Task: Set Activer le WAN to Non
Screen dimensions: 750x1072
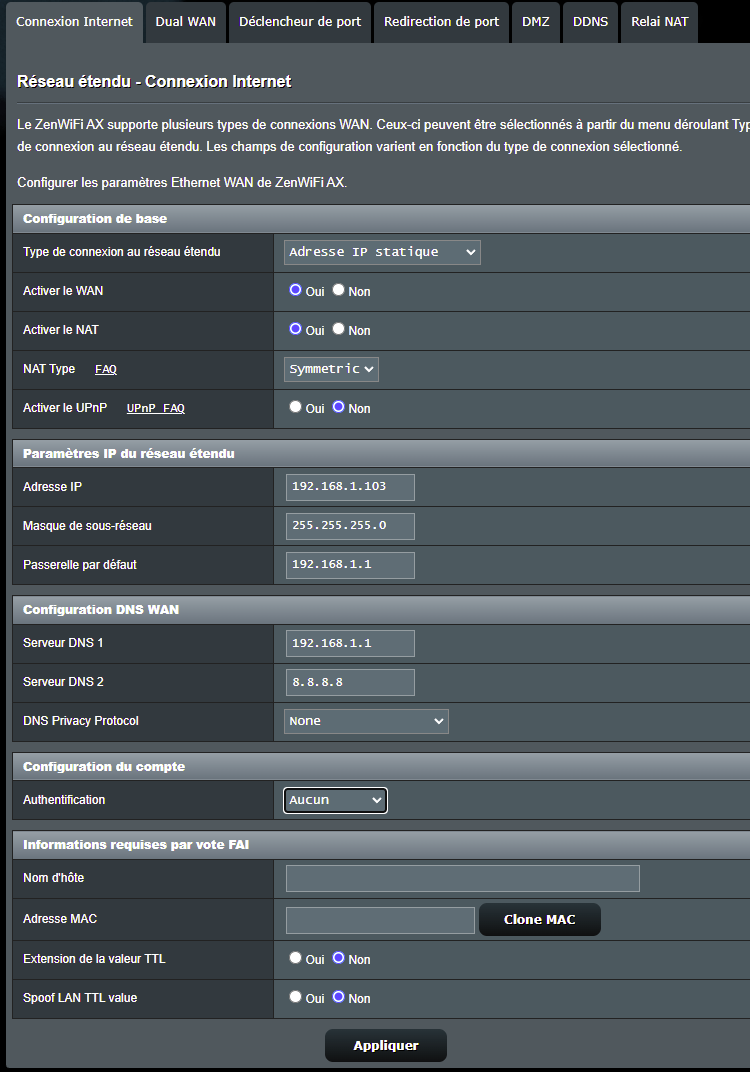Action: 338,290
